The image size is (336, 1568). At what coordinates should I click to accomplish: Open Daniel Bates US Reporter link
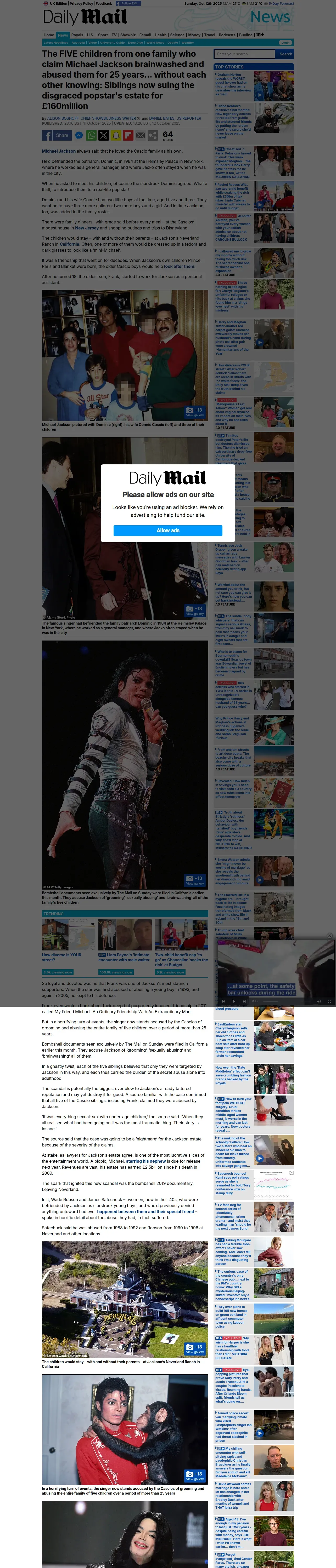(175, 119)
